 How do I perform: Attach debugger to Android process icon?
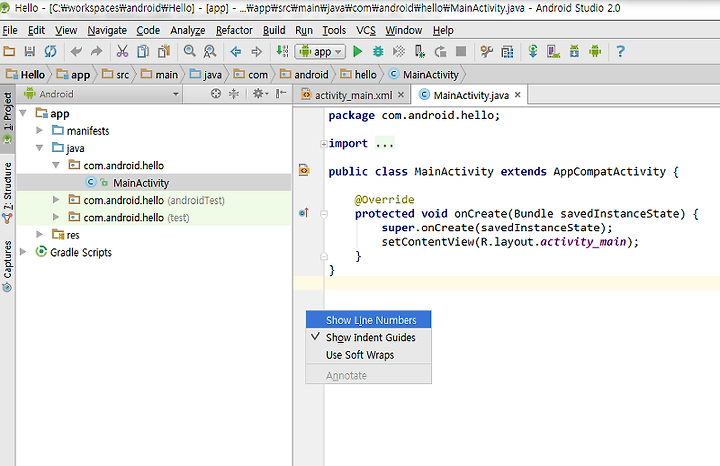(x=419, y=51)
